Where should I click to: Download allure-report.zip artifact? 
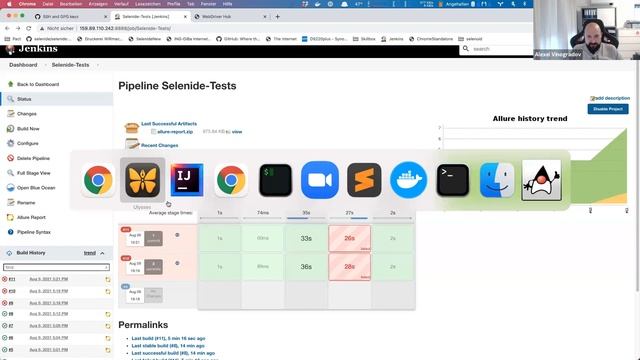pyautogui.click(x=175, y=132)
